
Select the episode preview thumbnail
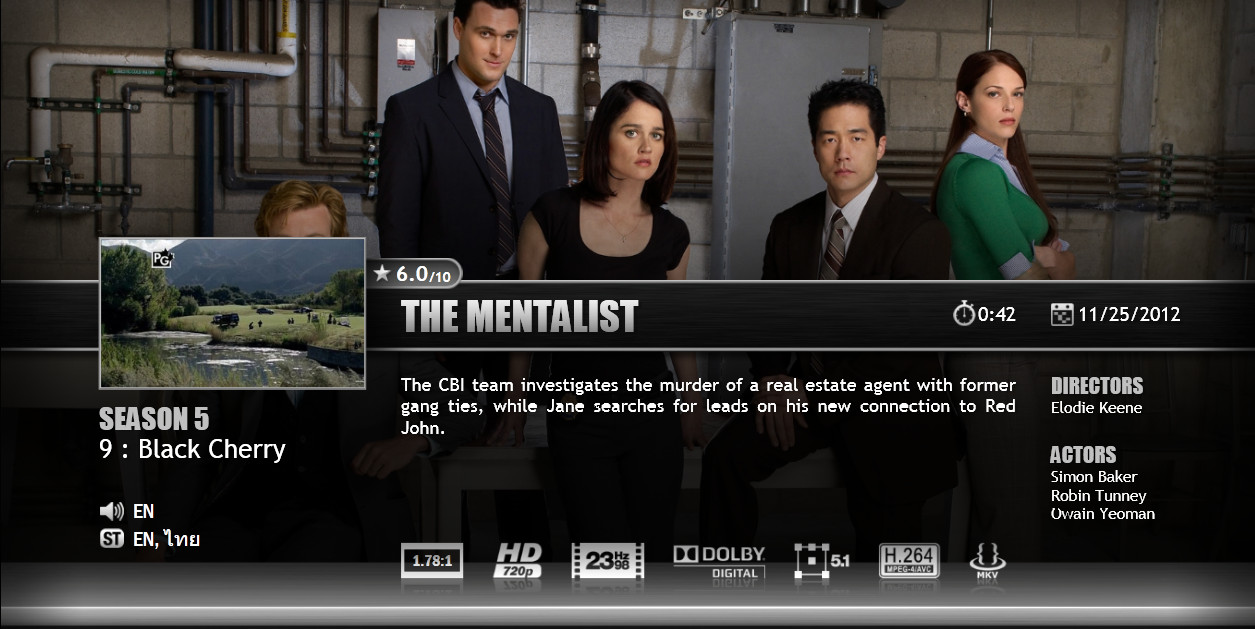(x=232, y=313)
